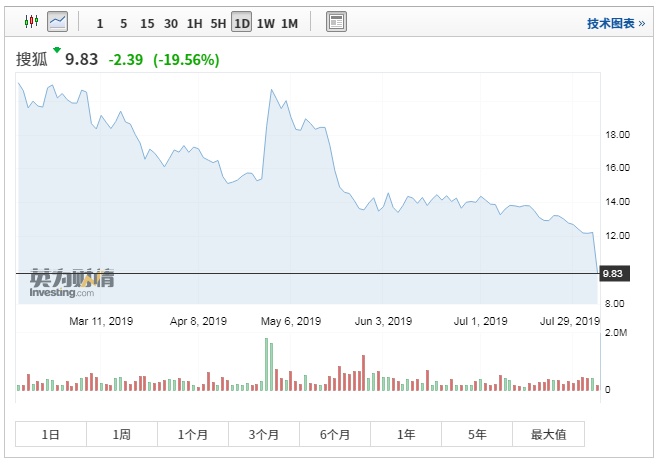Click the tallest volume bar near May 6
663x467 pixels.
point(266,364)
